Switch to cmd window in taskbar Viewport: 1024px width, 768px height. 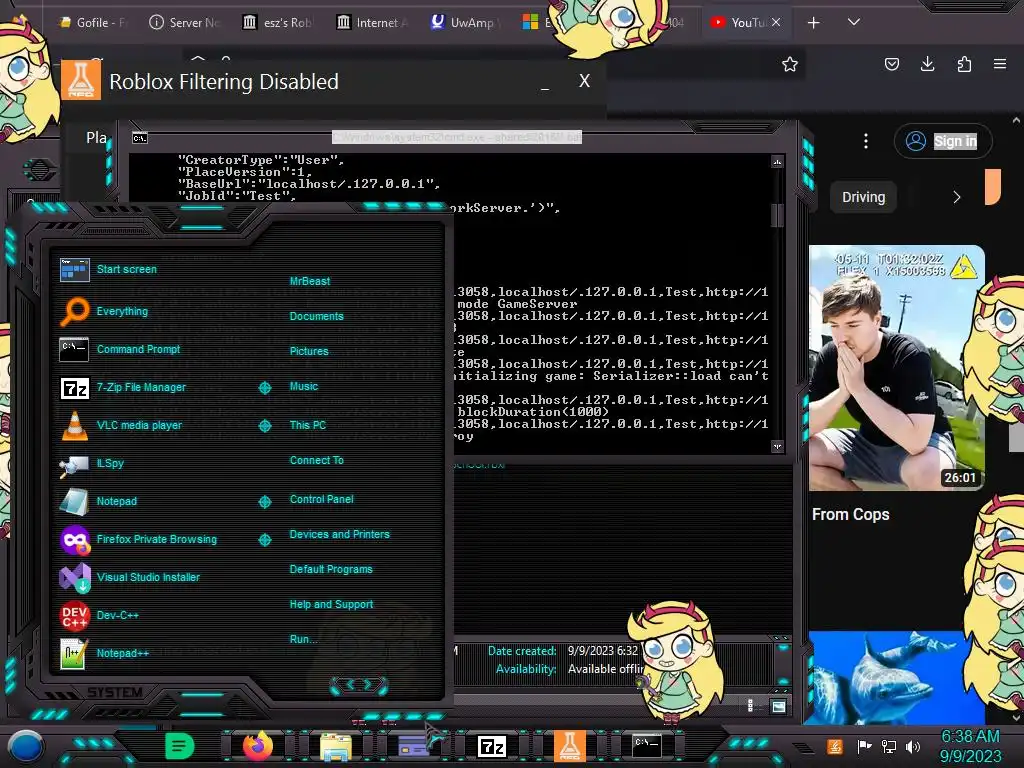[x=647, y=745]
